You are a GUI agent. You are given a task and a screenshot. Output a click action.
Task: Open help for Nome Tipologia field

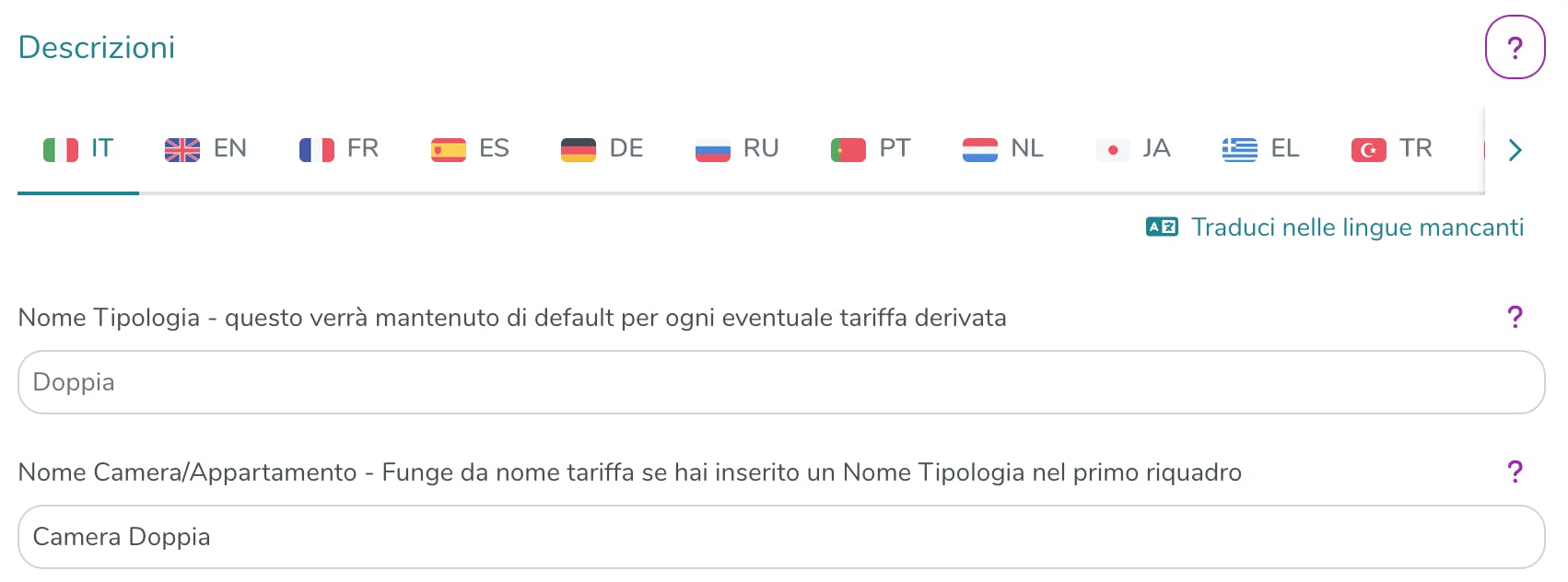1515,318
